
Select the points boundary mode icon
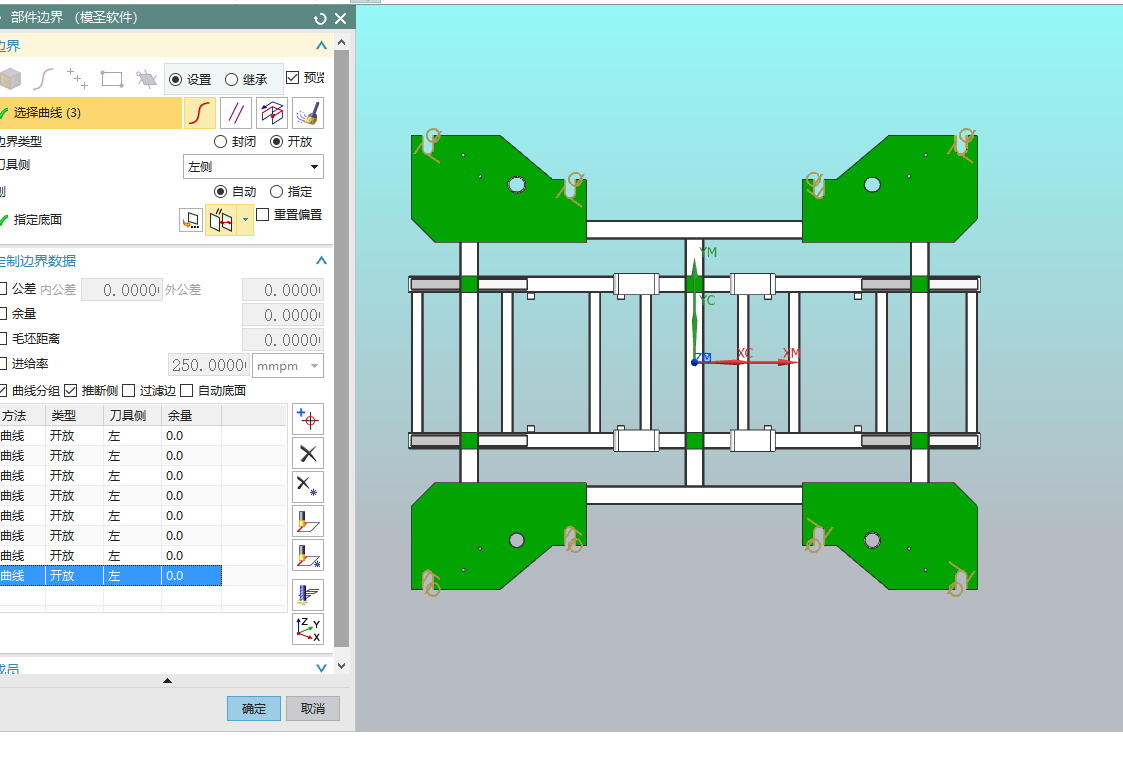[77, 78]
